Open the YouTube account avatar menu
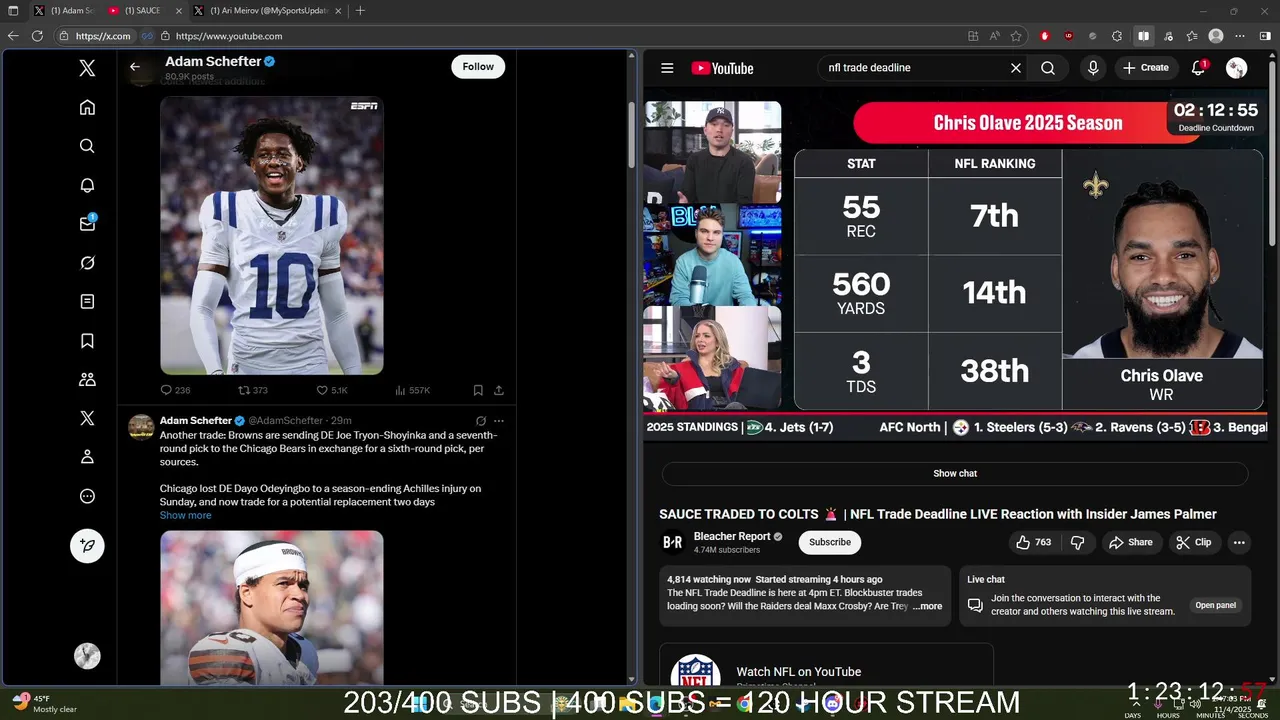 [x=1237, y=68]
